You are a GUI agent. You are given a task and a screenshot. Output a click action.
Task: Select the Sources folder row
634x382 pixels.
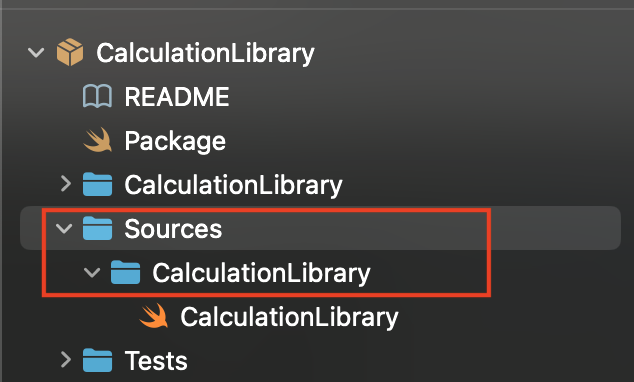pyautogui.click(x=320, y=228)
